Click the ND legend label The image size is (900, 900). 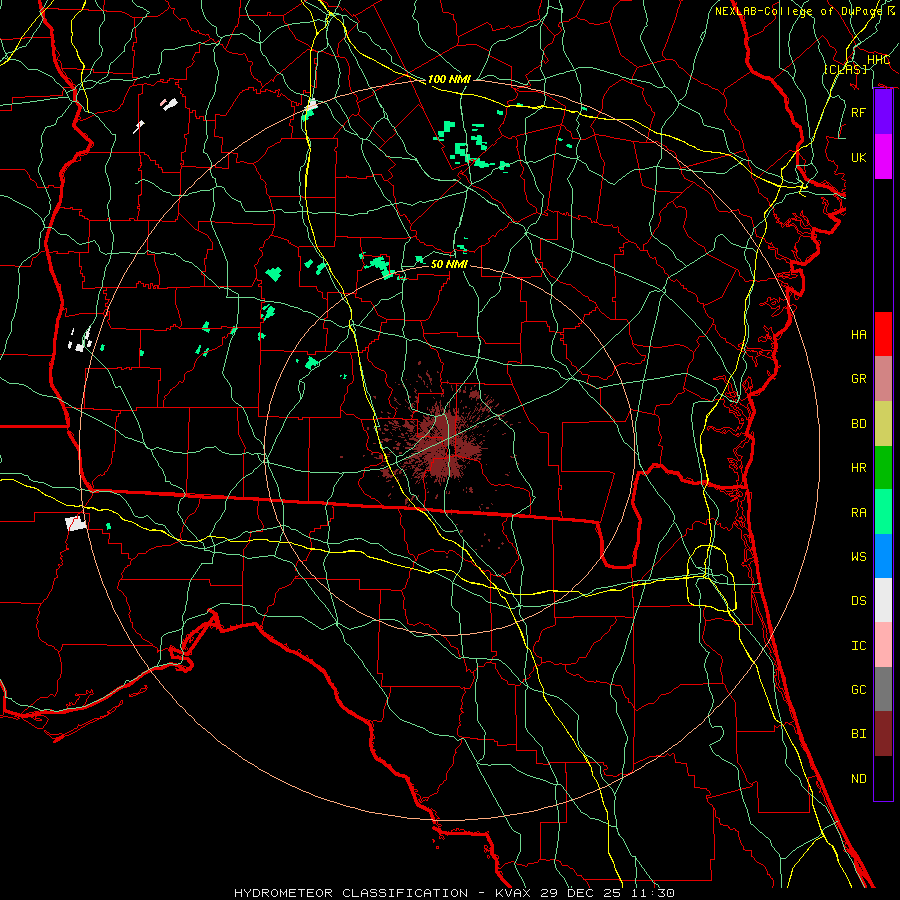[x=859, y=779]
